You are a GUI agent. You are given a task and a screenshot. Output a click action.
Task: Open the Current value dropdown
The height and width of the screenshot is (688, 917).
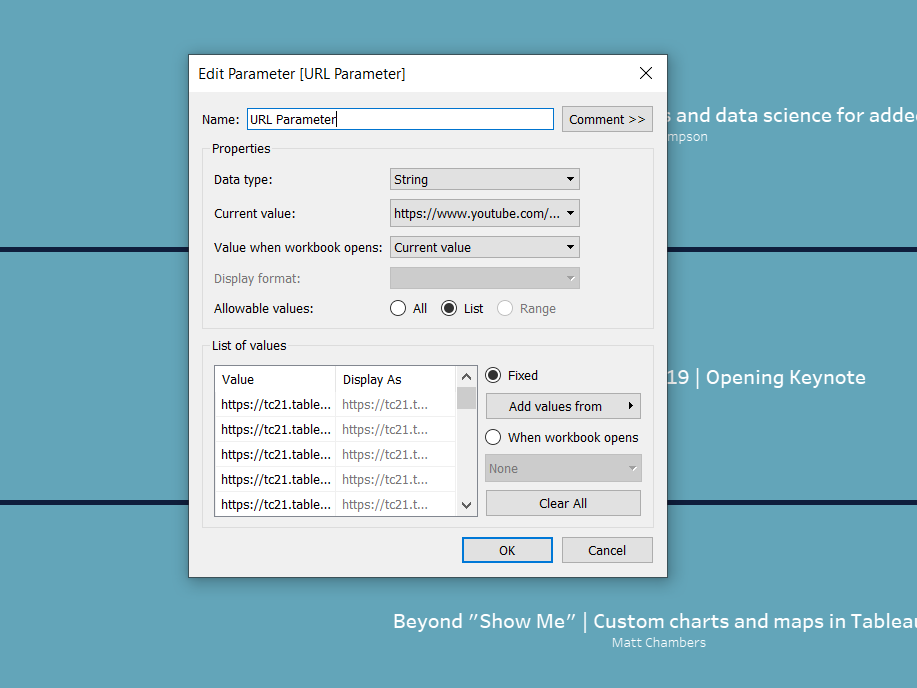[484, 214]
